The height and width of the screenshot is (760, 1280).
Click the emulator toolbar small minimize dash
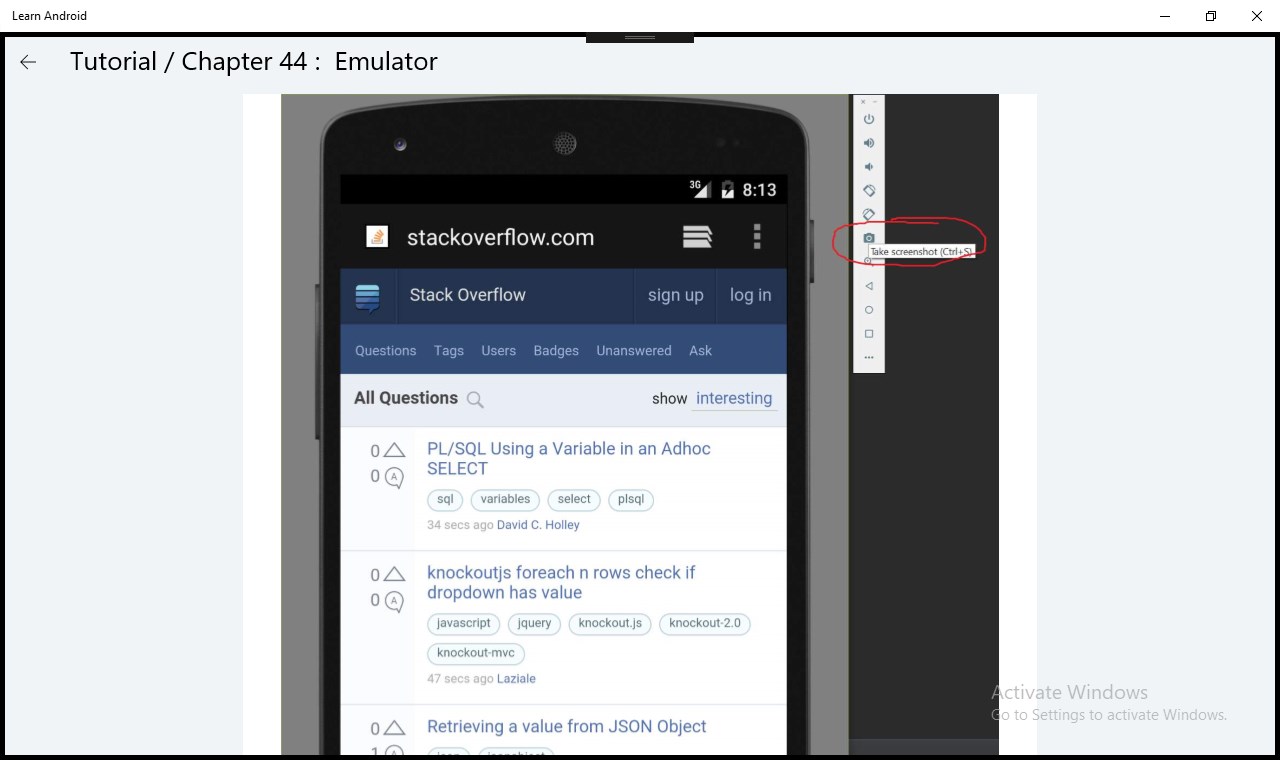click(876, 101)
